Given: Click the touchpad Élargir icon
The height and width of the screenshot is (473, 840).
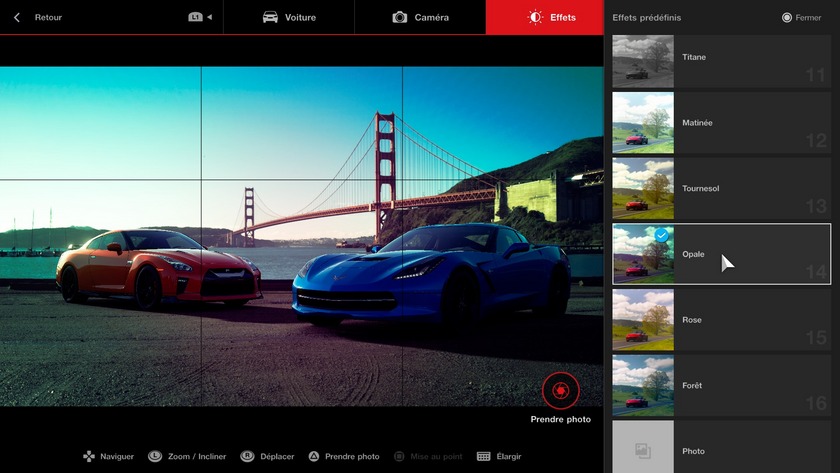Looking at the screenshot, I should 483,456.
